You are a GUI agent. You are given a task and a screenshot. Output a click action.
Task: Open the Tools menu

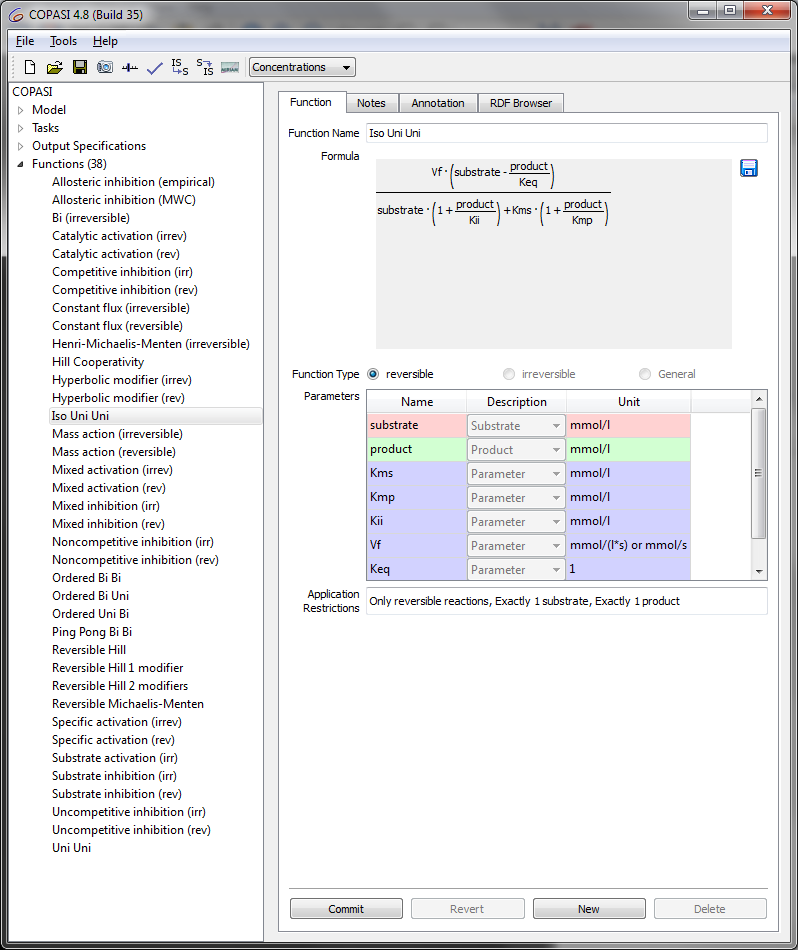click(x=63, y=41)
